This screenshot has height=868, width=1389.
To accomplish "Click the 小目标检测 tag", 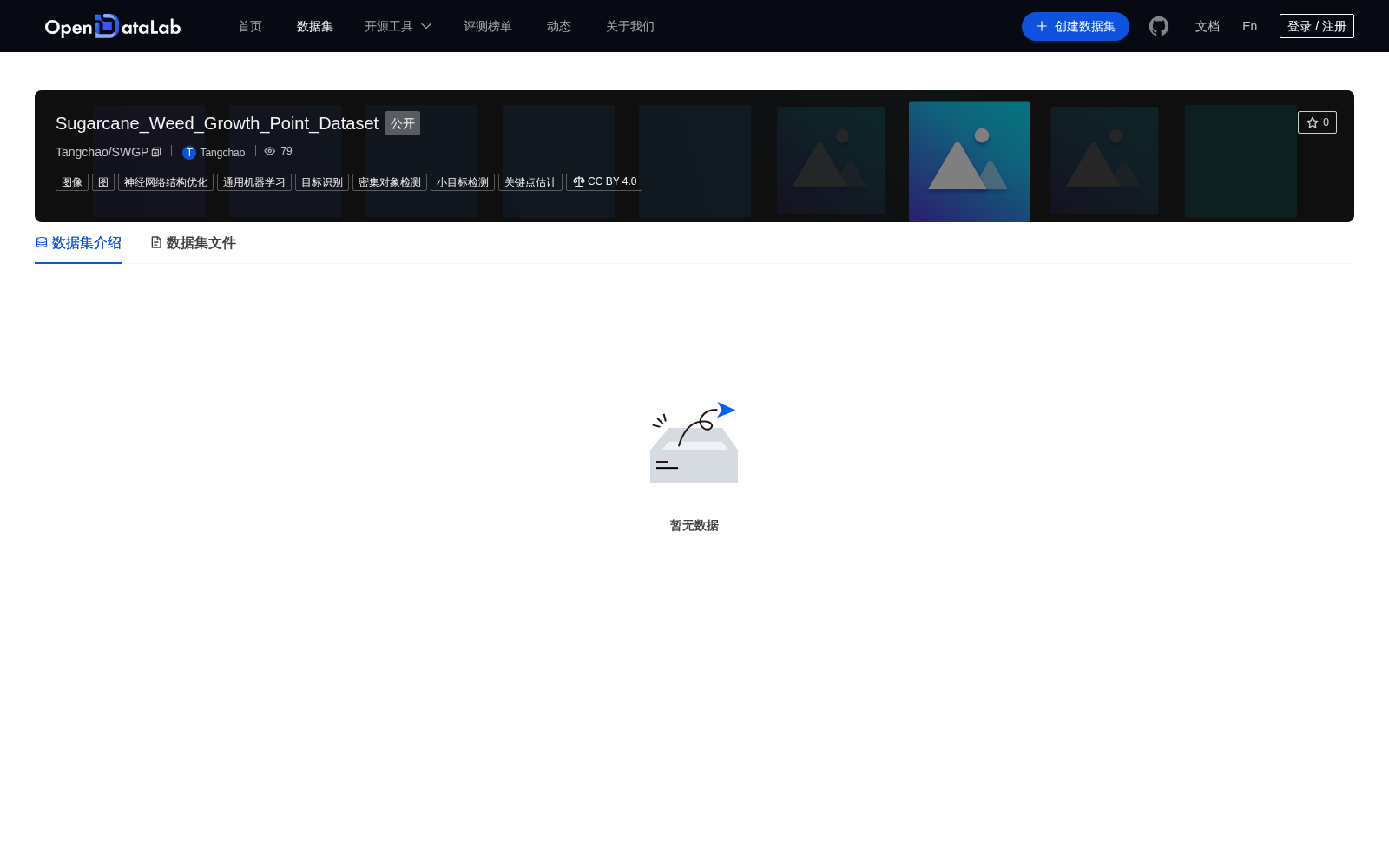I will [x=463, y=182].
